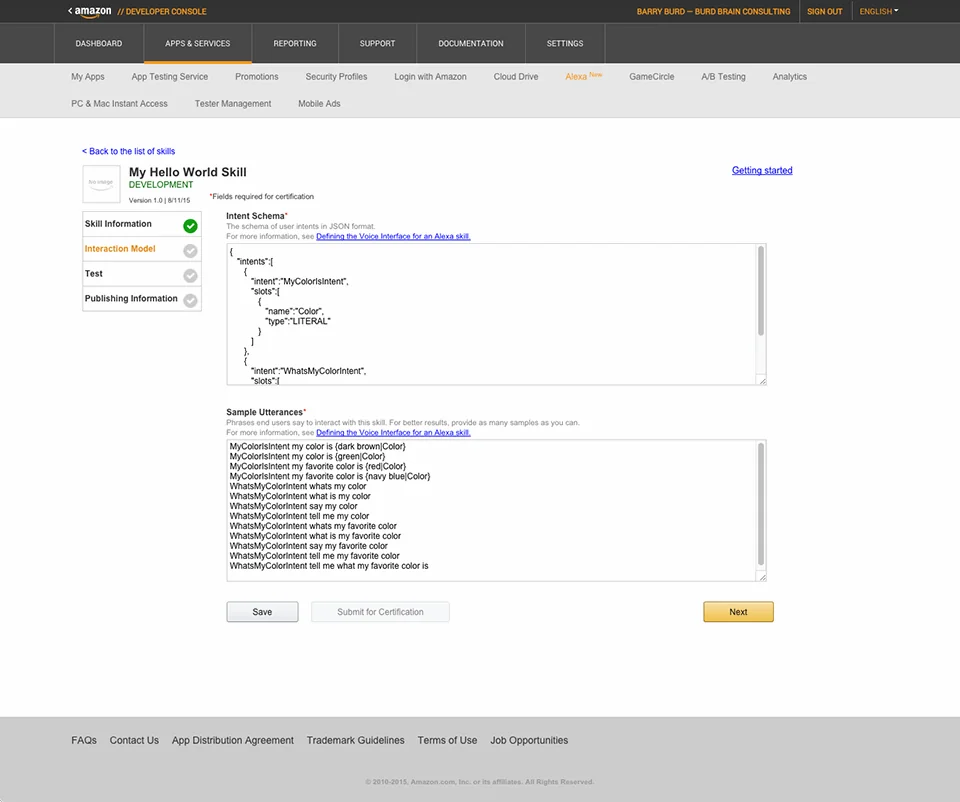Select Interaction Model step
Screen dimensions: 960x802
(142, 249)
